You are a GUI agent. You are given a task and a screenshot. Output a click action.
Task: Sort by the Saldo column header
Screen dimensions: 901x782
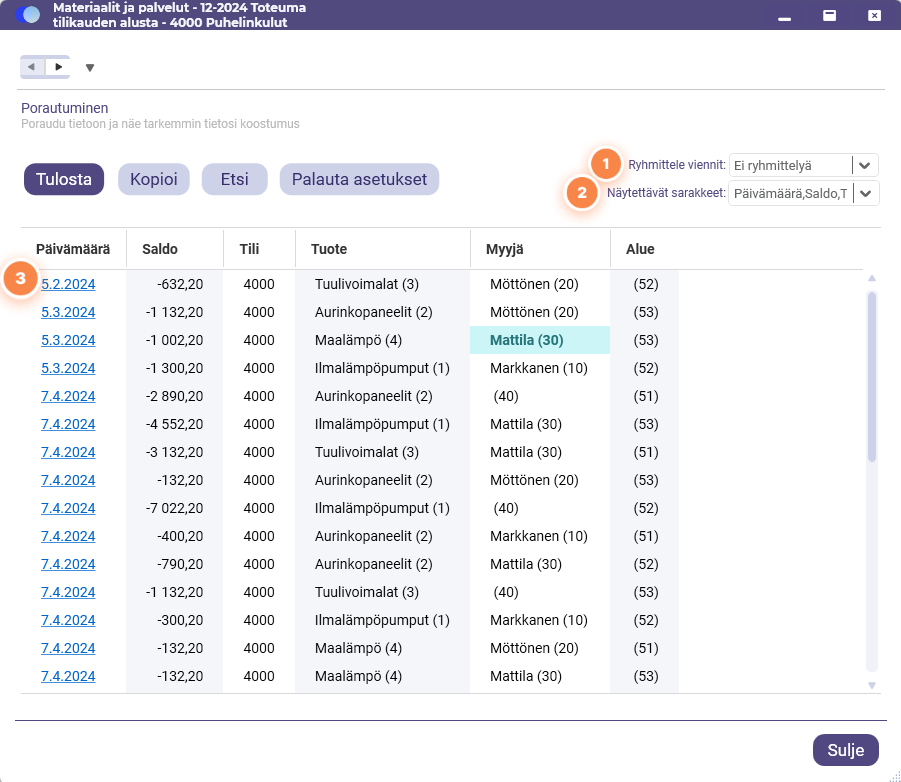[x=160, y=249]
